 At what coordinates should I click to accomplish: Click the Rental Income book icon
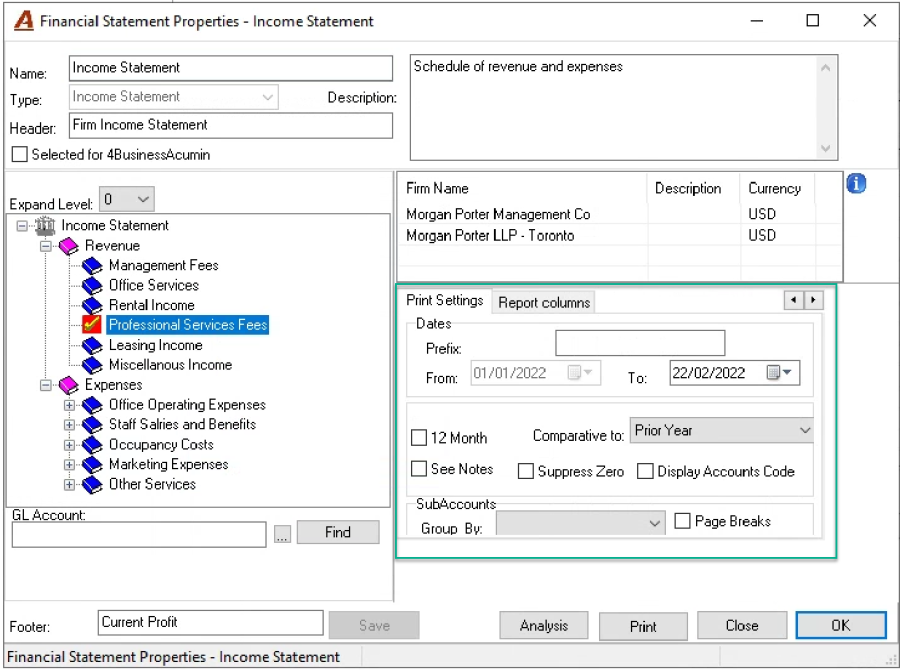pyautogui.click(x=92, y=305)
